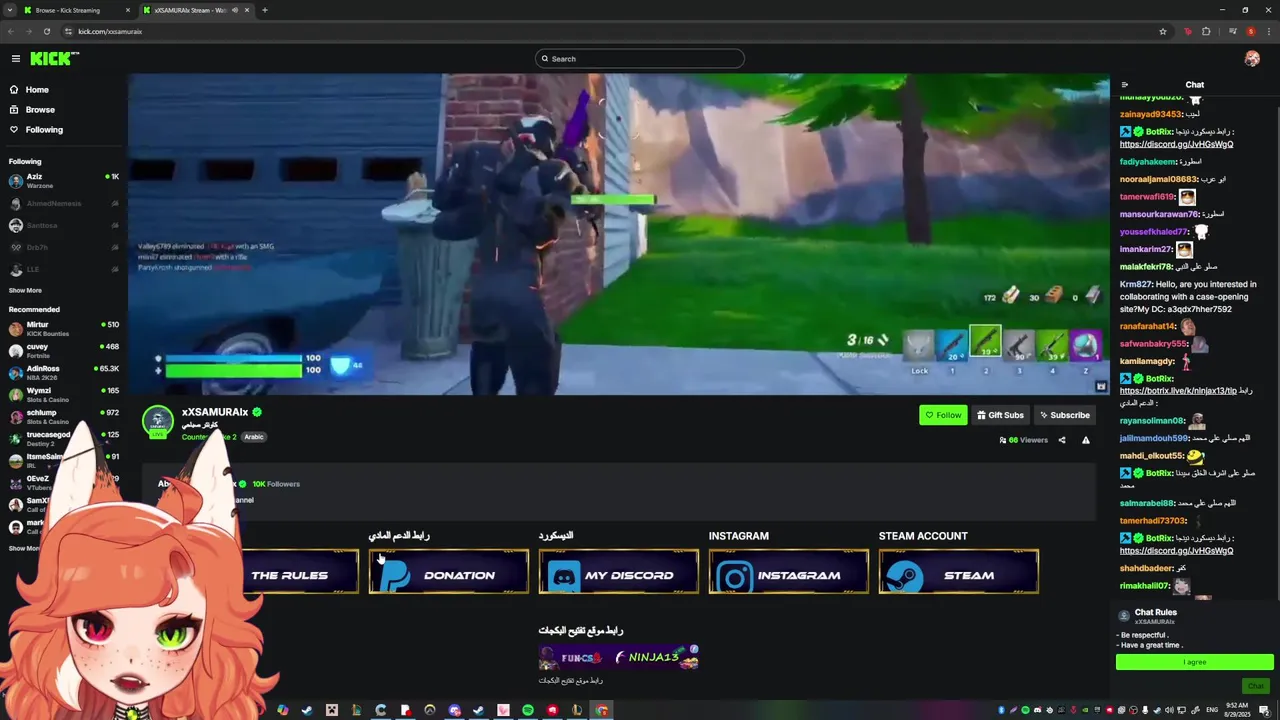Follow the xXSAMURAIx channel
The height and width of the screenshot is (720, 1280).
click(x=943, y=415)
